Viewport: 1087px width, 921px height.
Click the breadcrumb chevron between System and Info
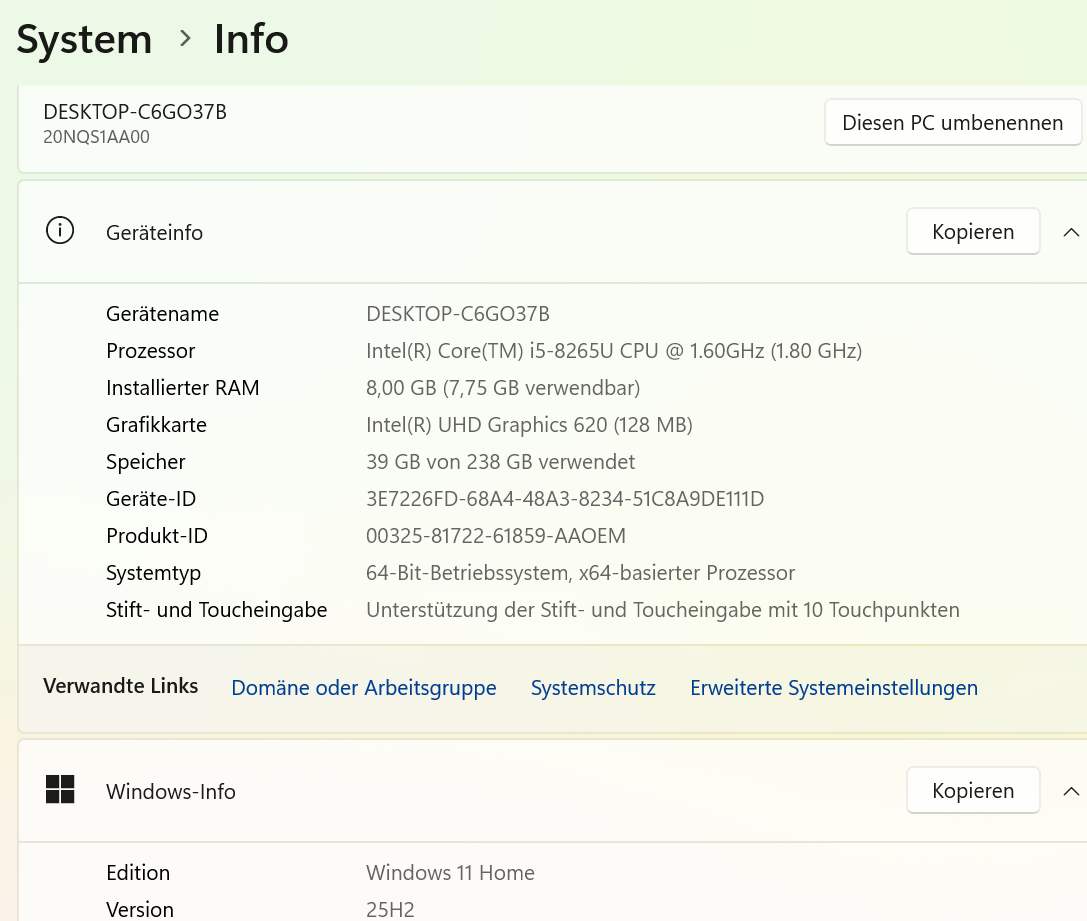[184, 38]
